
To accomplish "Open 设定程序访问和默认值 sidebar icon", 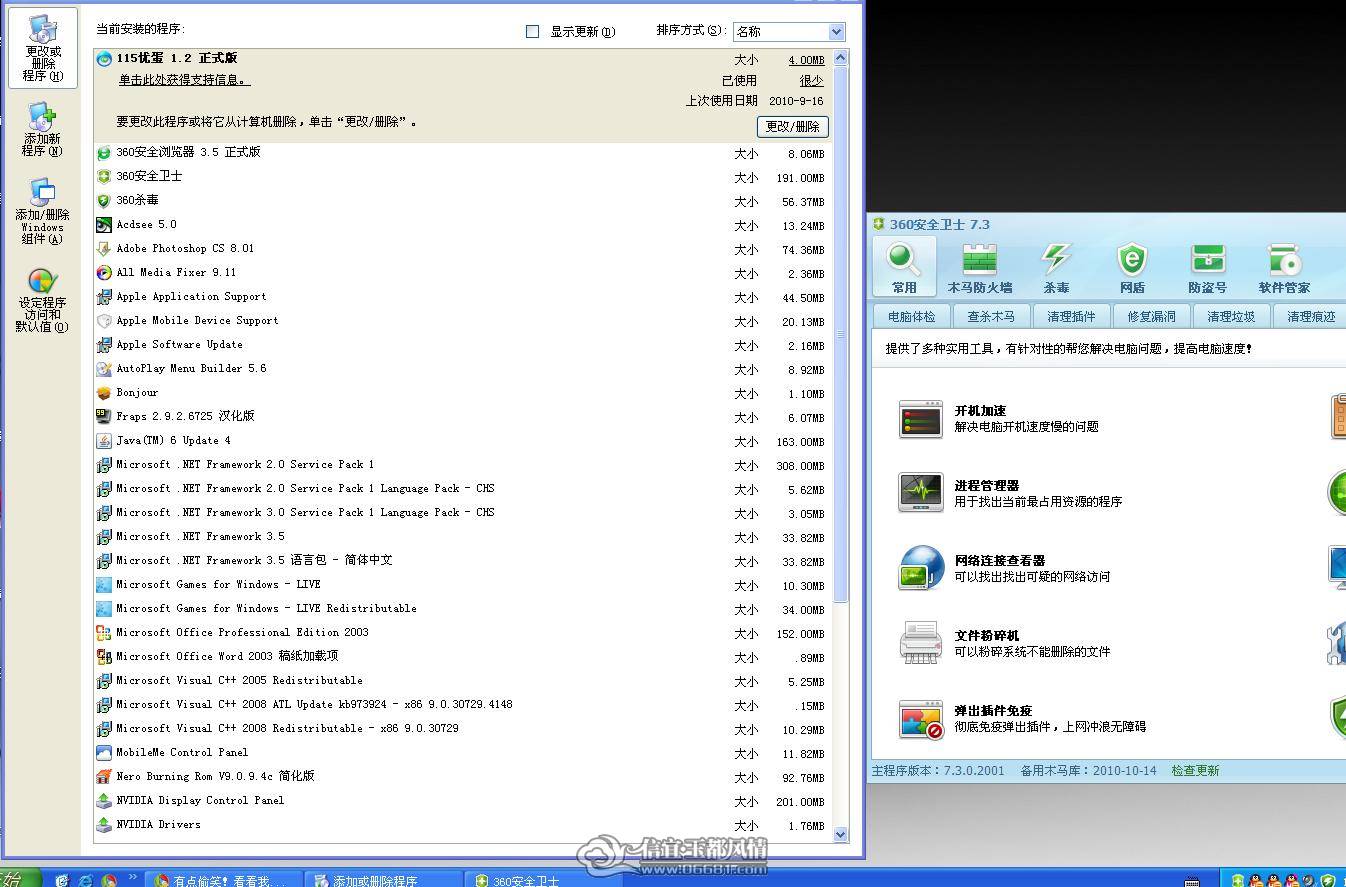I will click(x=42, y=300).
